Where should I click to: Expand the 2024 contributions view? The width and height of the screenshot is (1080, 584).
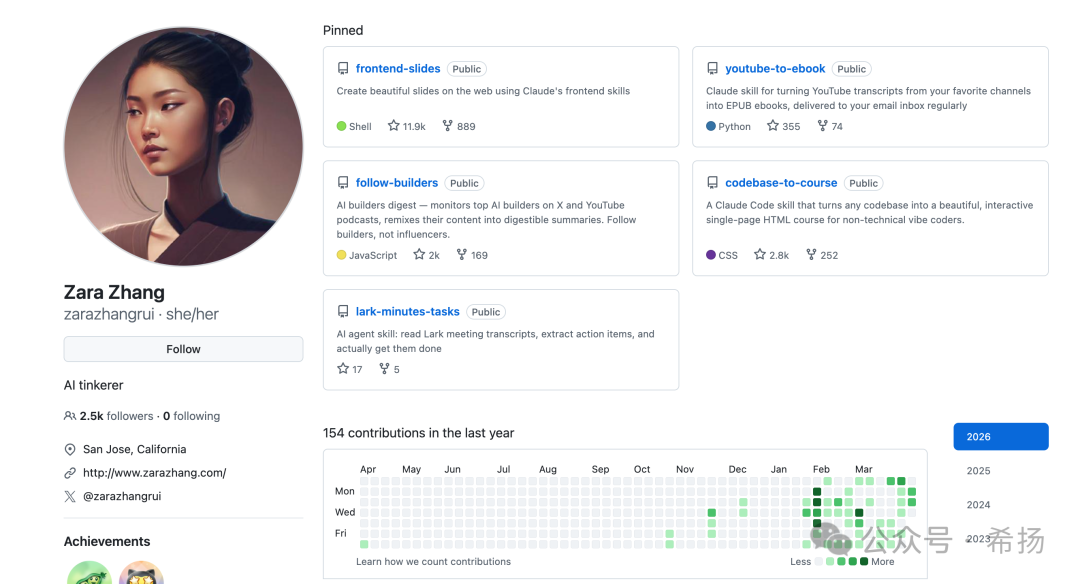(x=978, y=504)
